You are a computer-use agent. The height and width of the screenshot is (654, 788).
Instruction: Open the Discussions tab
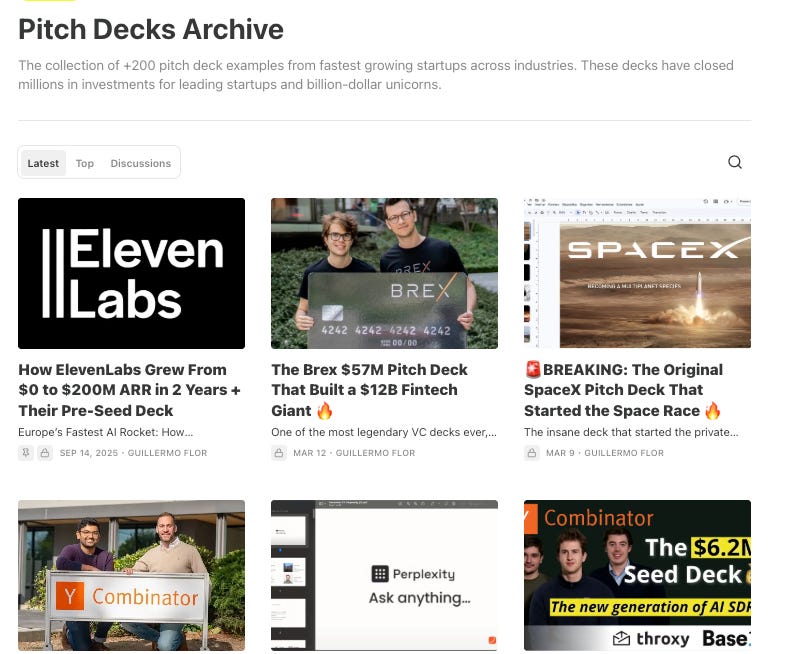[x=141, y=163]
